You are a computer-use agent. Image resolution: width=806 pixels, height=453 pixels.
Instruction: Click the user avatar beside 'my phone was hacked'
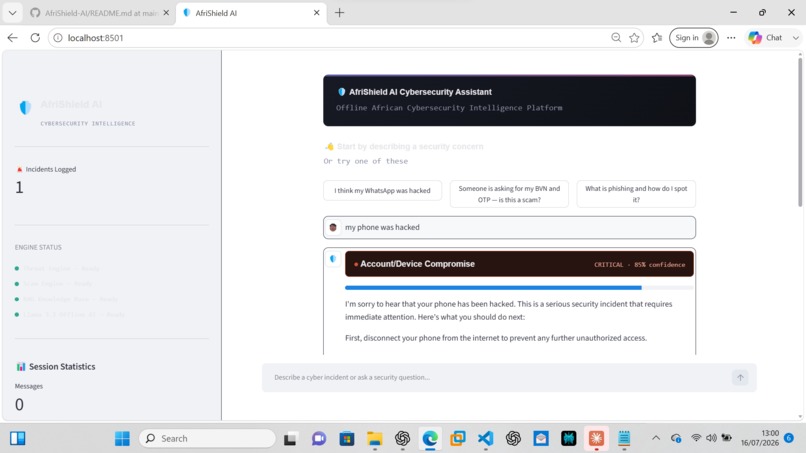point(333,227)
